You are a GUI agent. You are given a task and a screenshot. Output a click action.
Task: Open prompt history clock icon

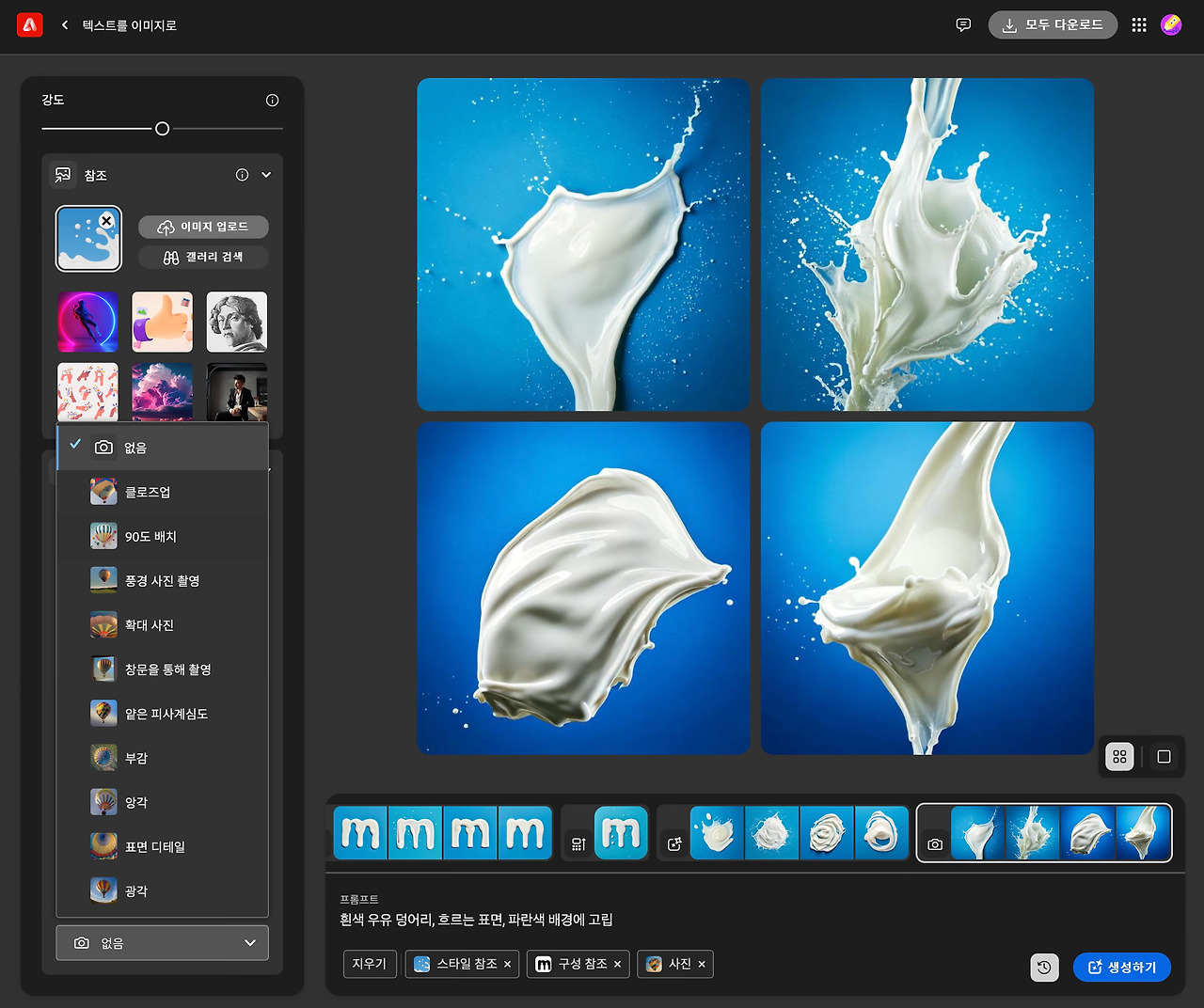1044,968
